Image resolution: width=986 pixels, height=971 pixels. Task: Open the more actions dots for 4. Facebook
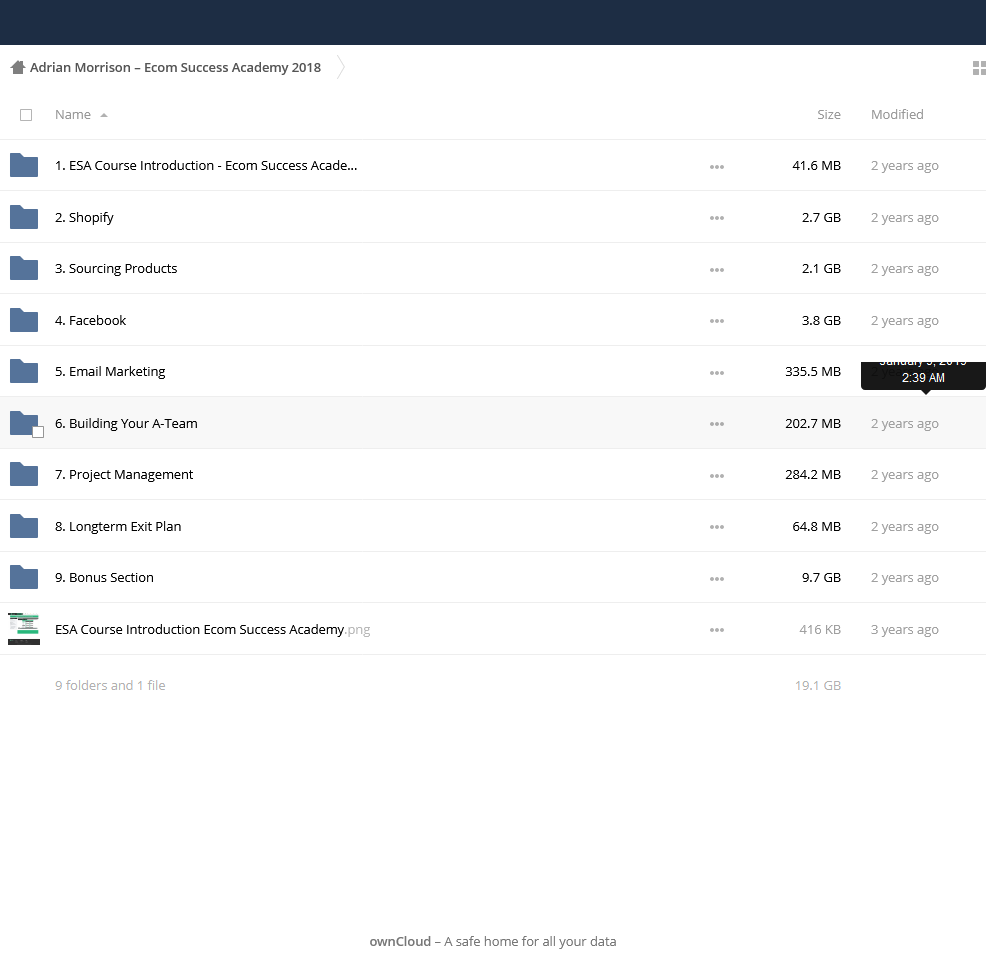pos(717,321)
